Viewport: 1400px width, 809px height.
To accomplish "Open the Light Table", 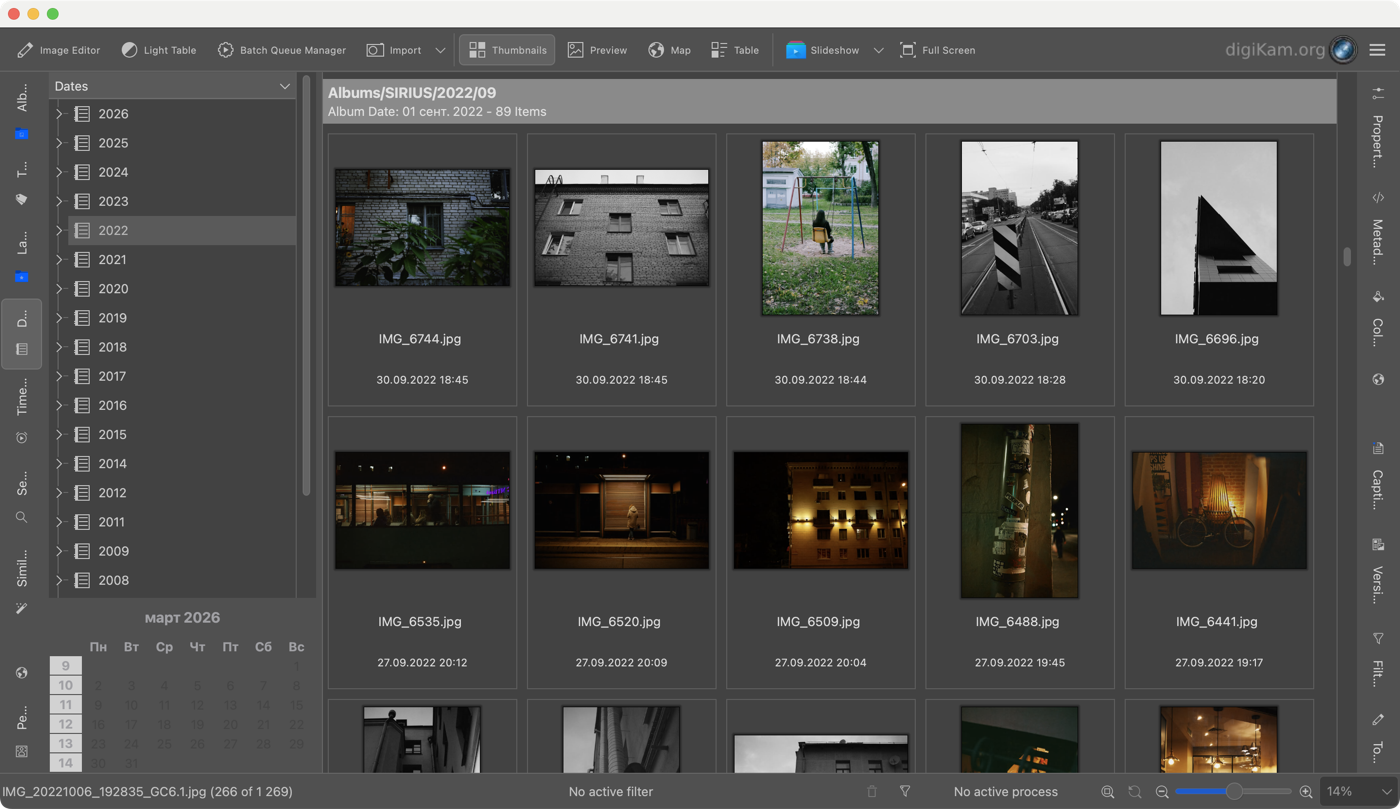I will pos(158,50).
